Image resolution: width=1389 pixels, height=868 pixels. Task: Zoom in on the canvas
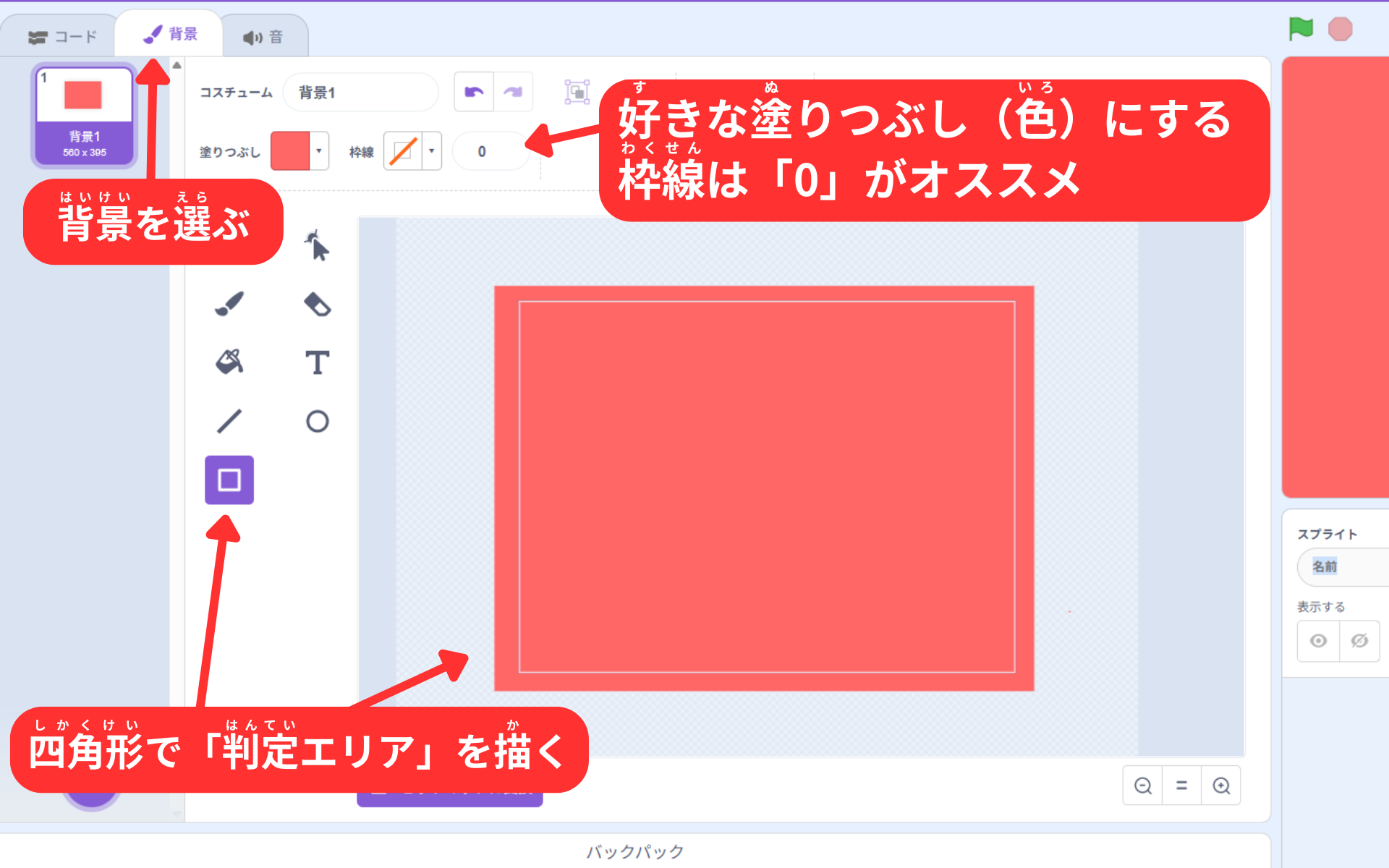click(1221, 786)
